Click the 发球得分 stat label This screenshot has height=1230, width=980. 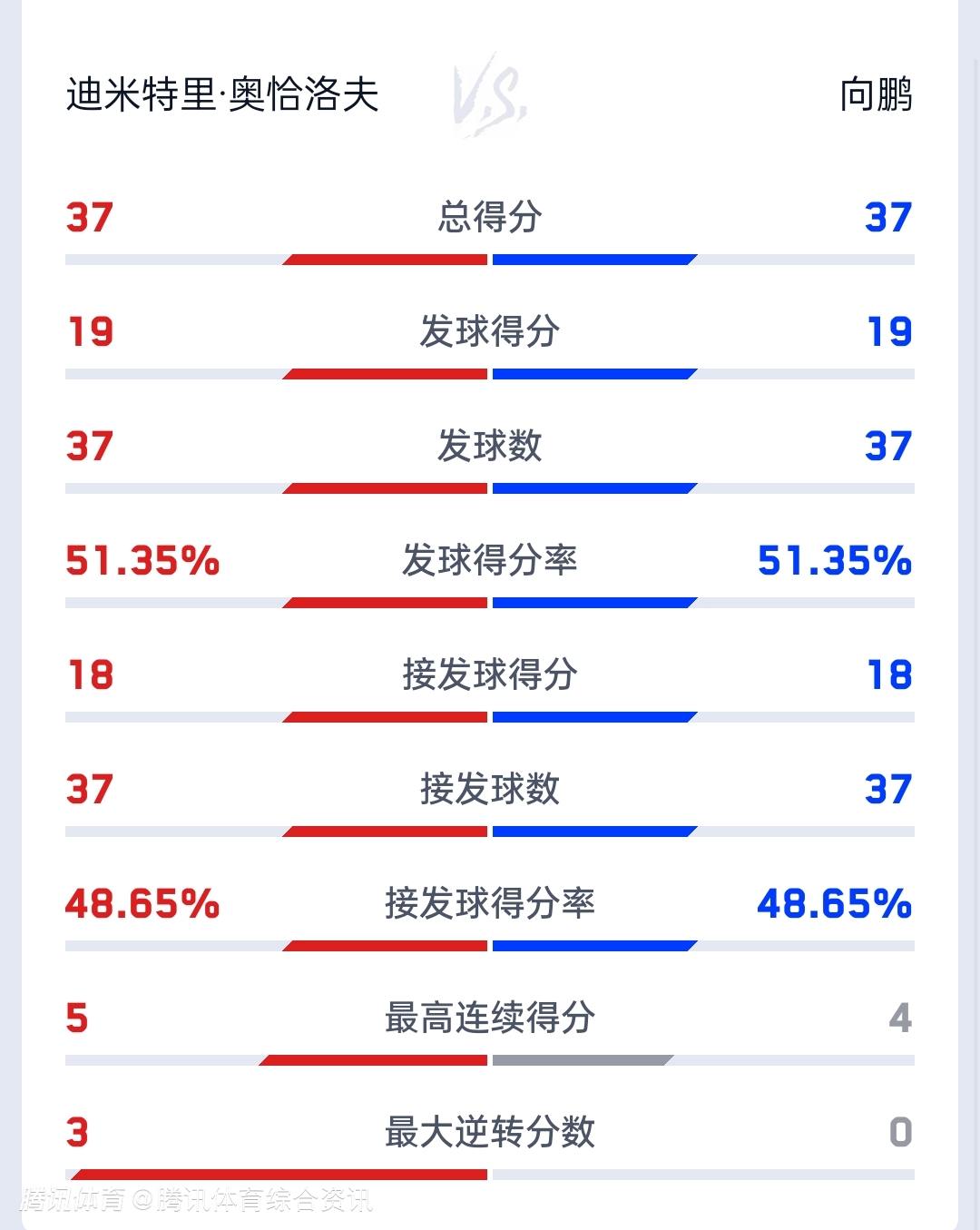coord(490,332)
